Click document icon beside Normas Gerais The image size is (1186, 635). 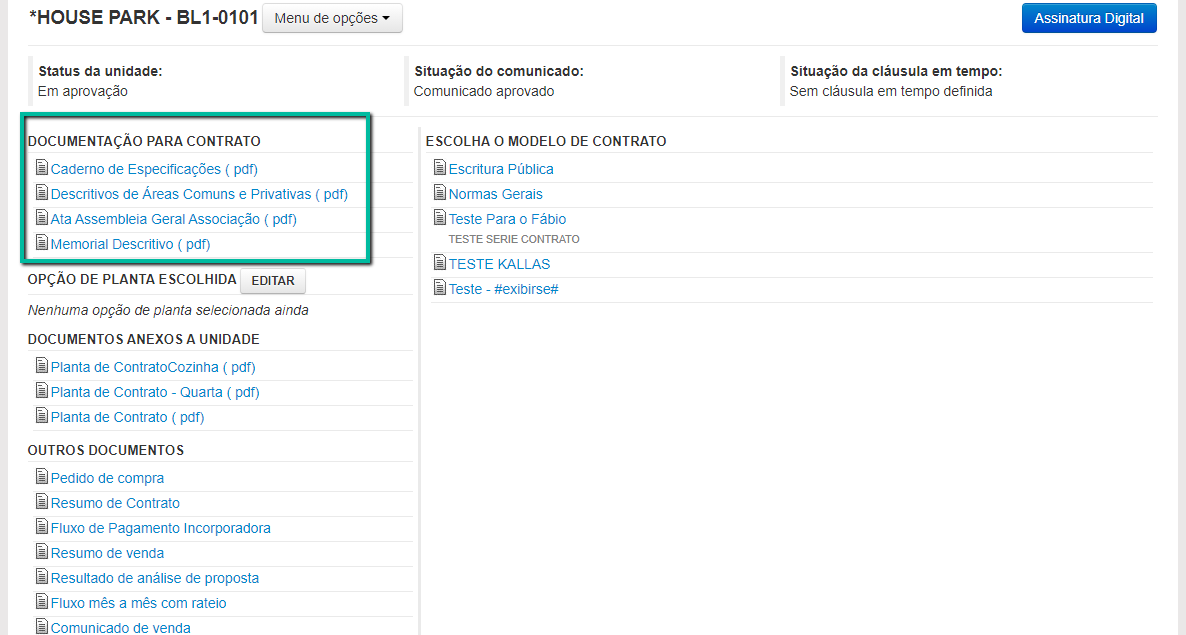pos(439,193)
